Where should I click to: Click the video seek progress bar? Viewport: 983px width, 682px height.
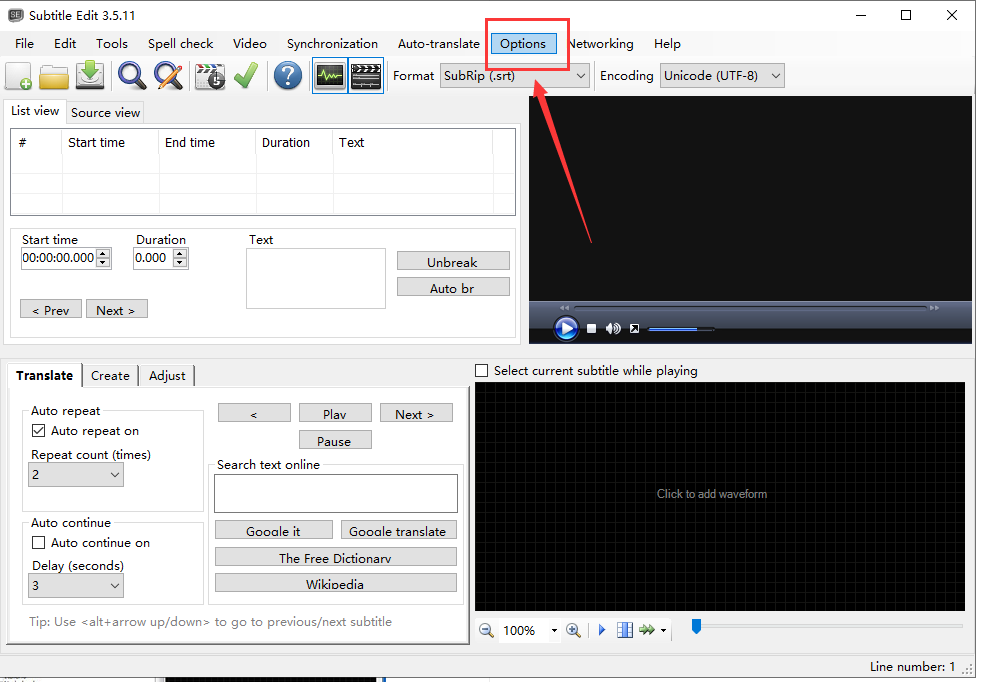point(750,308)
